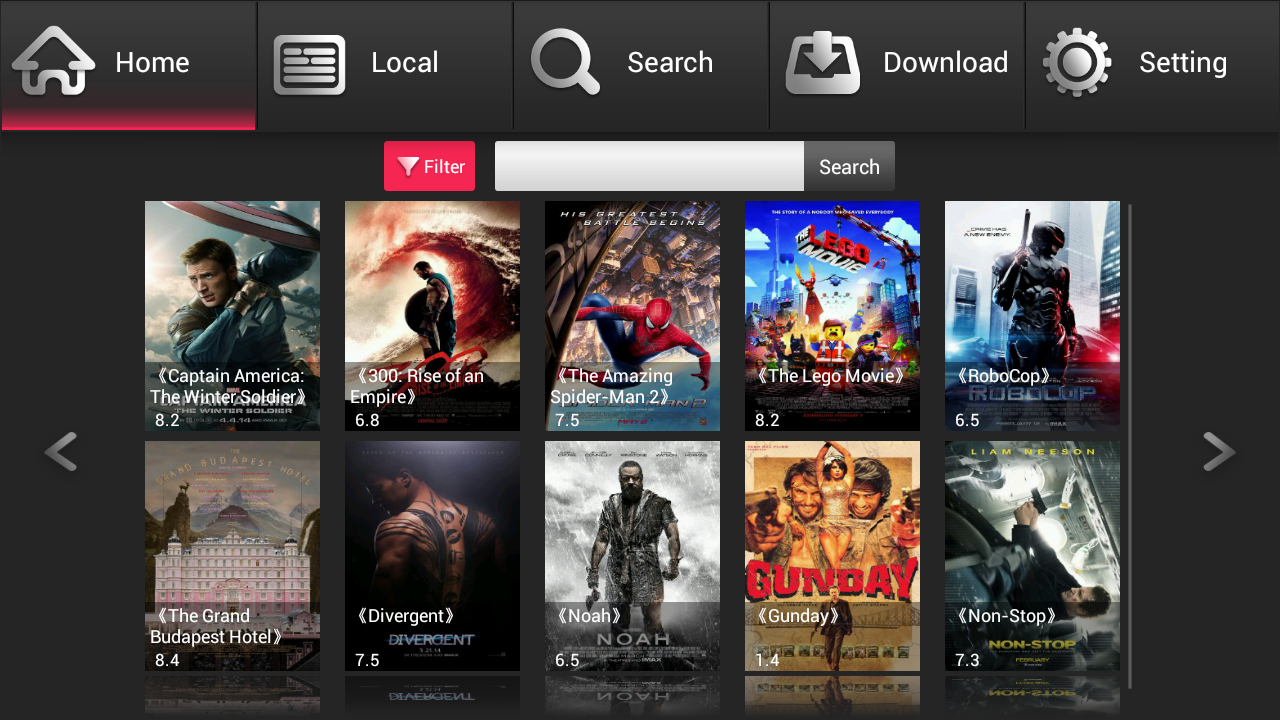Click the Search button beside the text field
Image resolution: width=1280 pixels, height=720 pixels.
coord(849,166)
